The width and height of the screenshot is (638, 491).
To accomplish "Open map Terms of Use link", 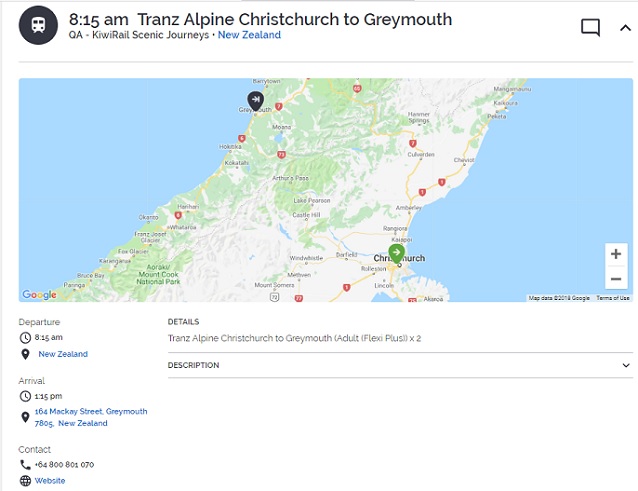I will 612,298.
